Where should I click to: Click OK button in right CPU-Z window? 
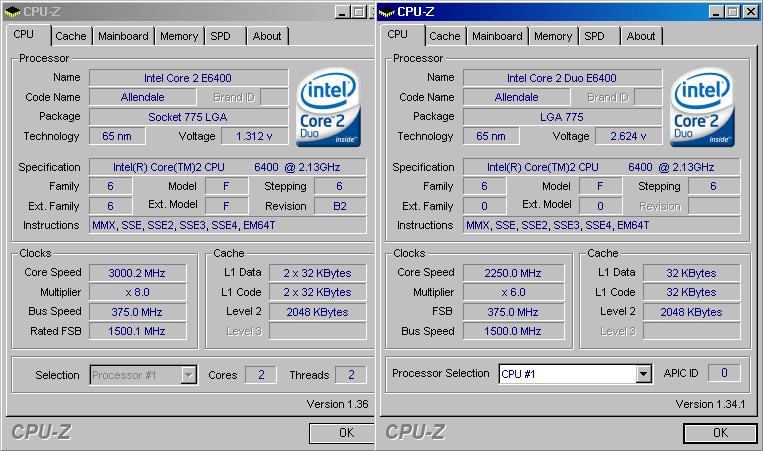tap(720, 433)
